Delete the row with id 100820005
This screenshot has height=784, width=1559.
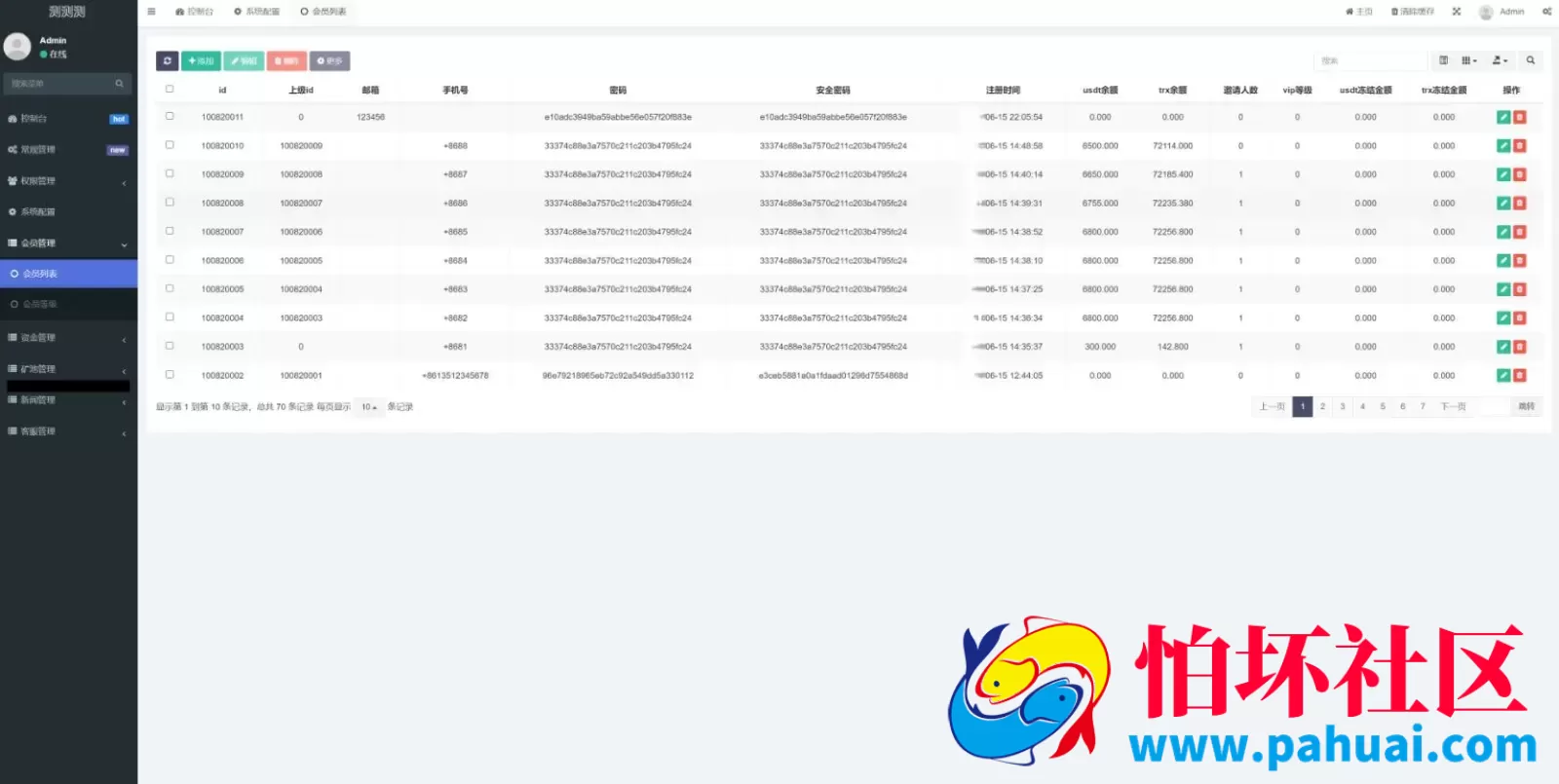(1520, 289)
